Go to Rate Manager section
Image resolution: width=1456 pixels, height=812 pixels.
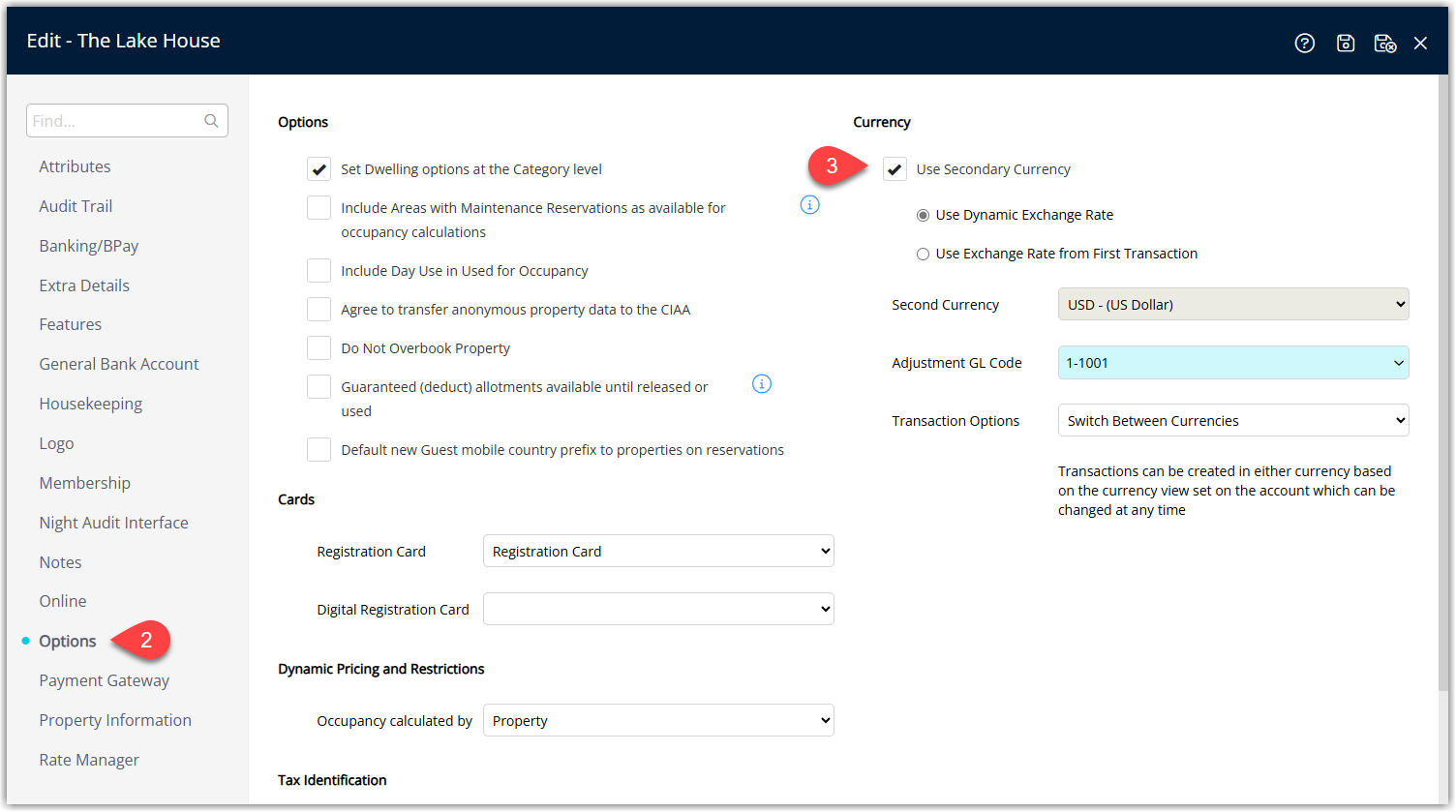click(89, 760)
